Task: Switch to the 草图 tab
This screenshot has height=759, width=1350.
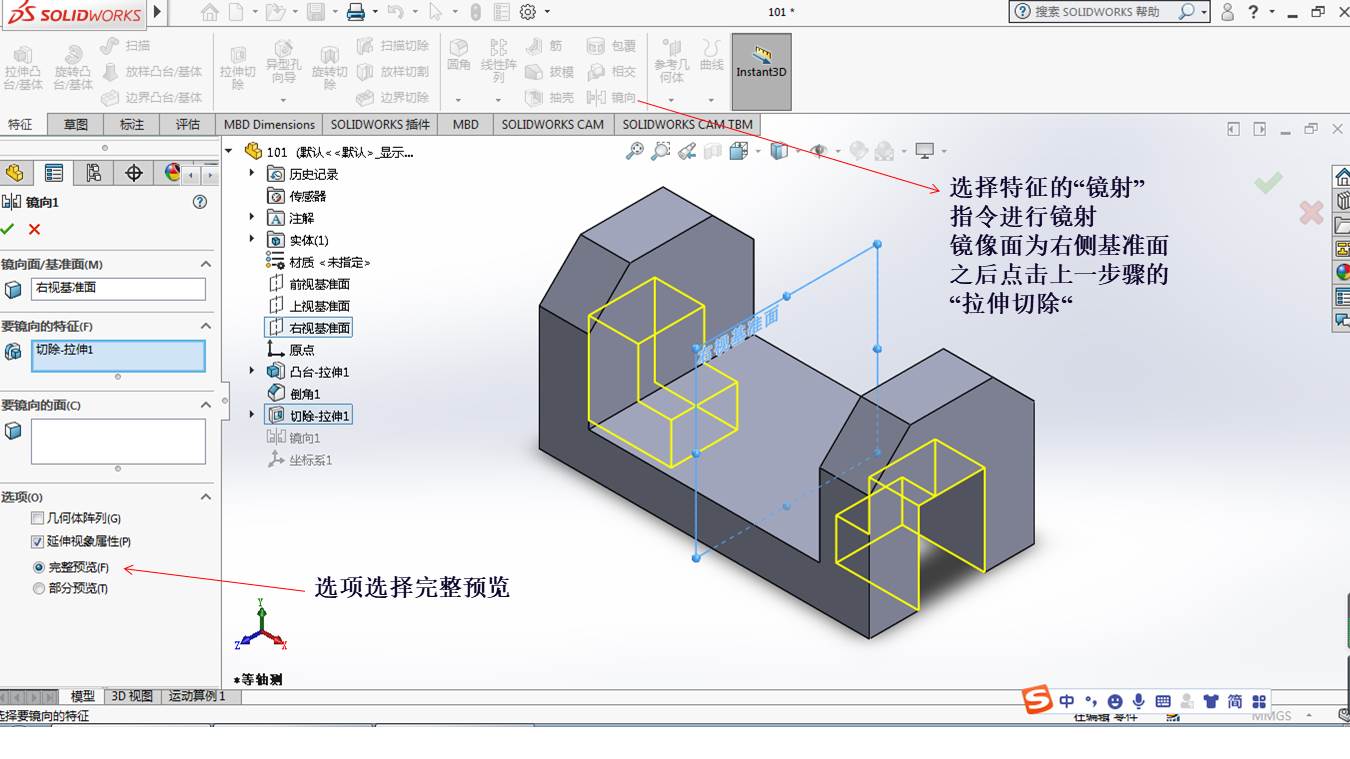Action: tap(76, 124)
